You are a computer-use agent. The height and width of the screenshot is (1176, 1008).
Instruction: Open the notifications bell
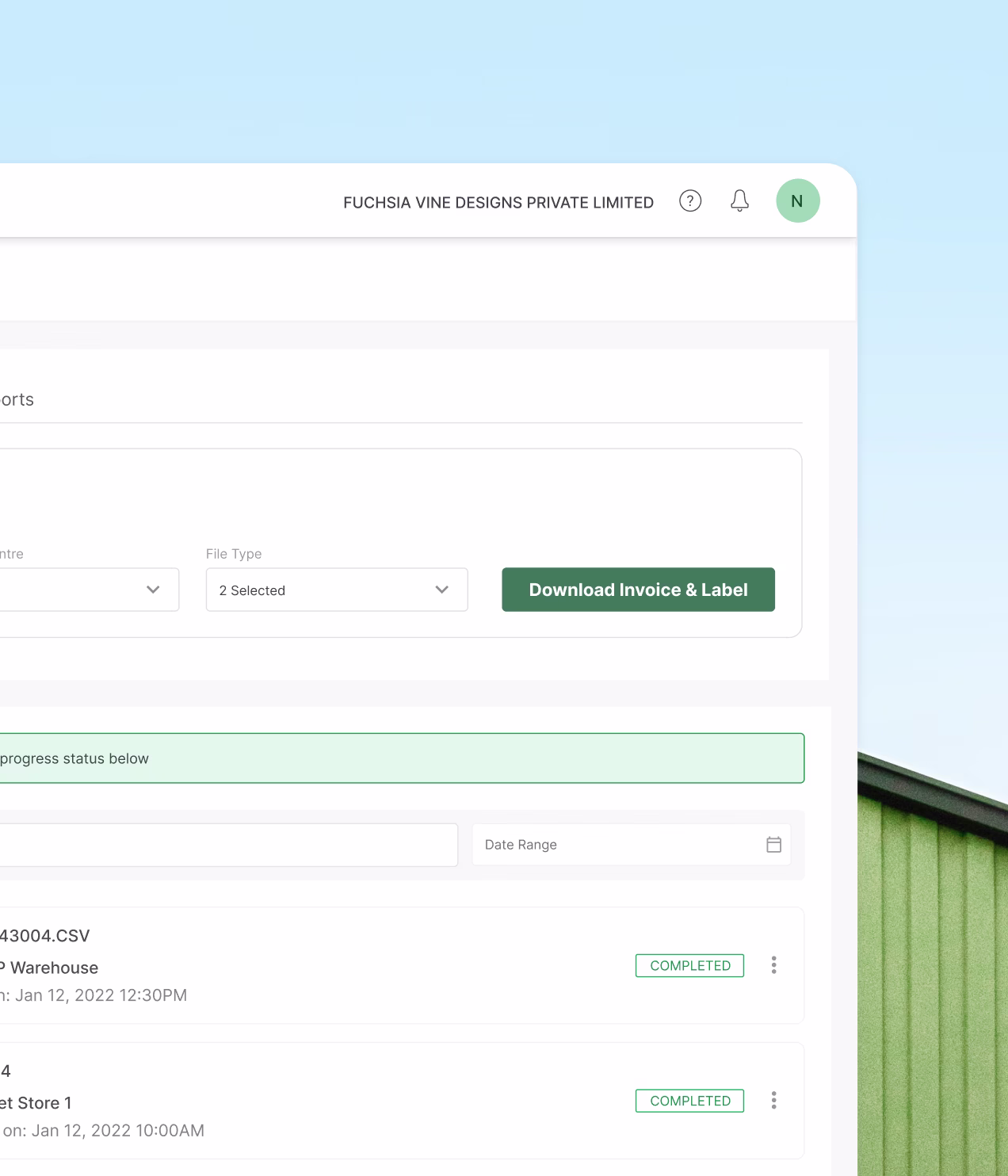click(739, 201)
